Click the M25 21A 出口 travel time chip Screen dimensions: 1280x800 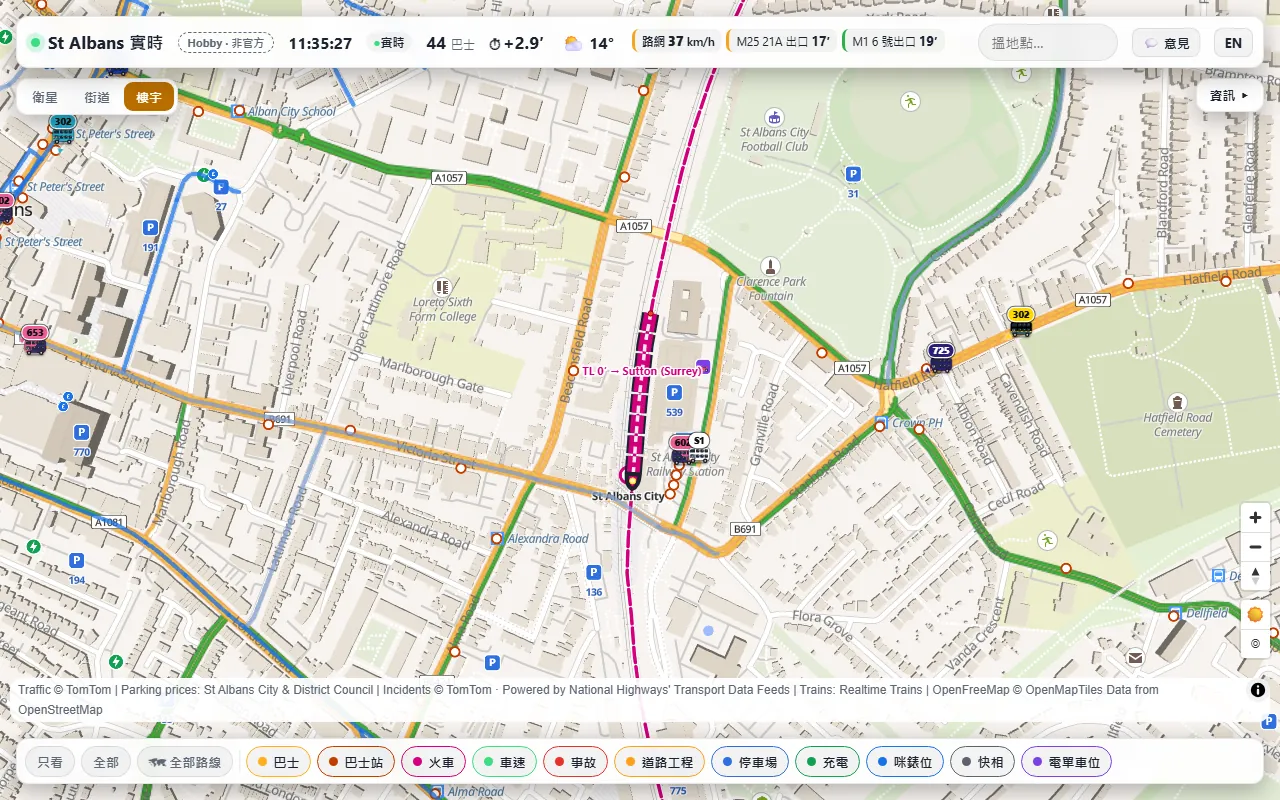(783, 43)
